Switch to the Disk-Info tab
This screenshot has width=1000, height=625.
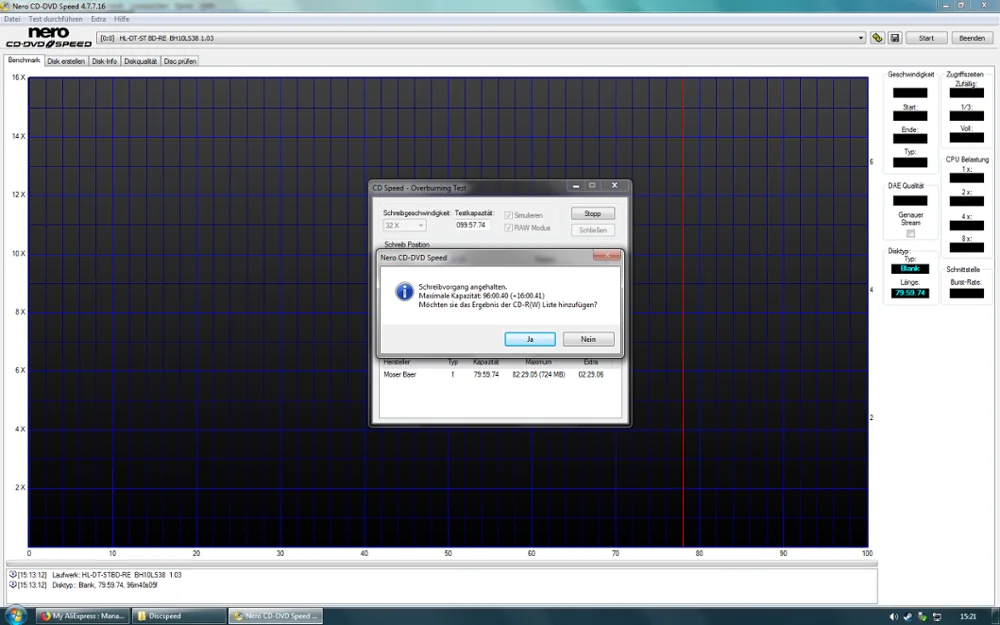(x=105, y=61)
